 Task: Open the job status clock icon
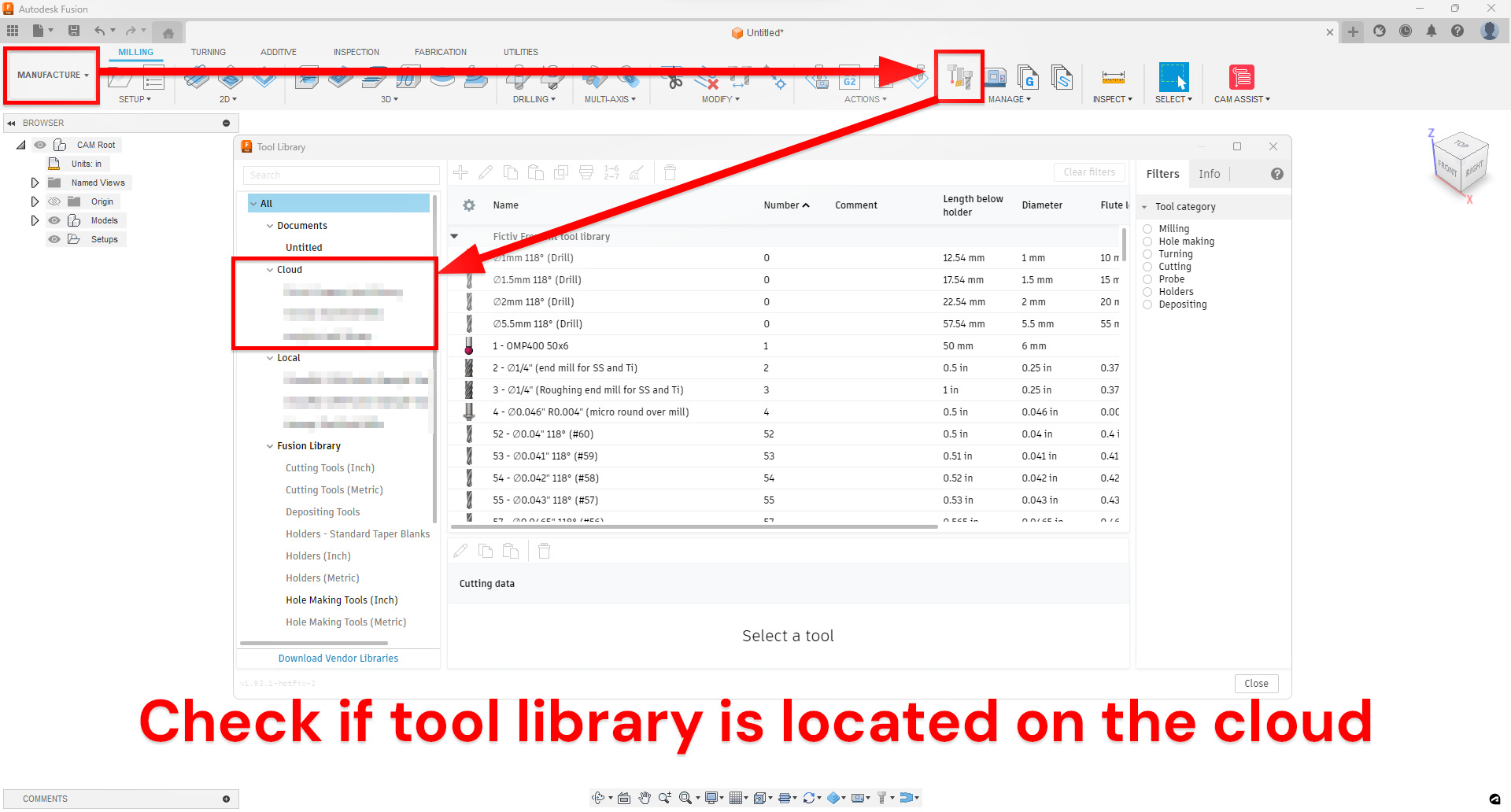click(x=1406, y=31)
